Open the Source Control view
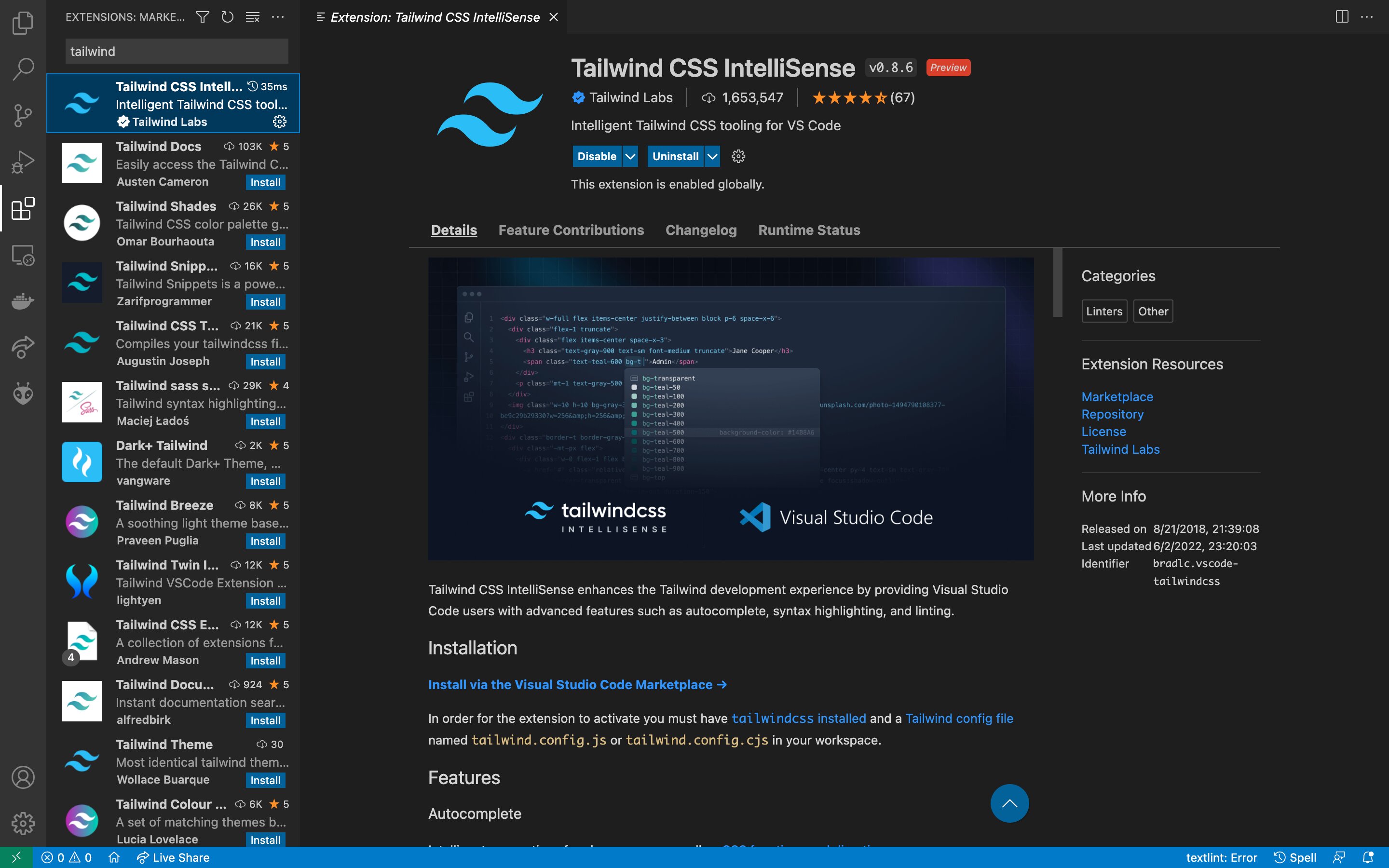 23,115
